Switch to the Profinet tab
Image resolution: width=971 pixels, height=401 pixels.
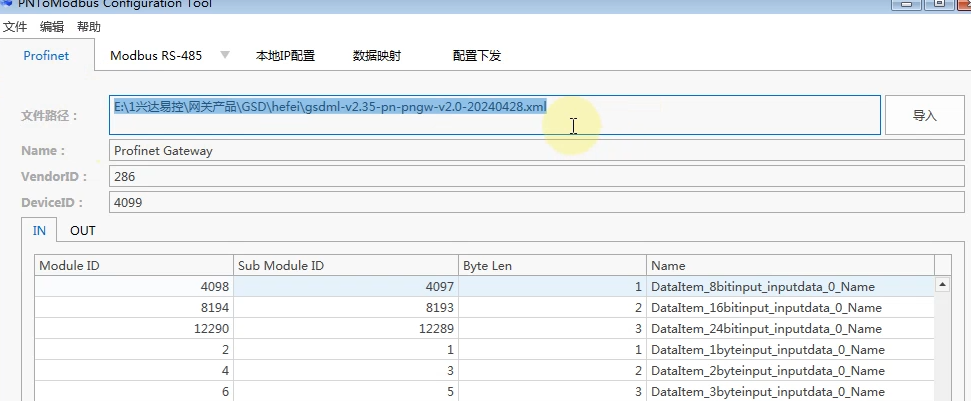click(x=46, y=56)
